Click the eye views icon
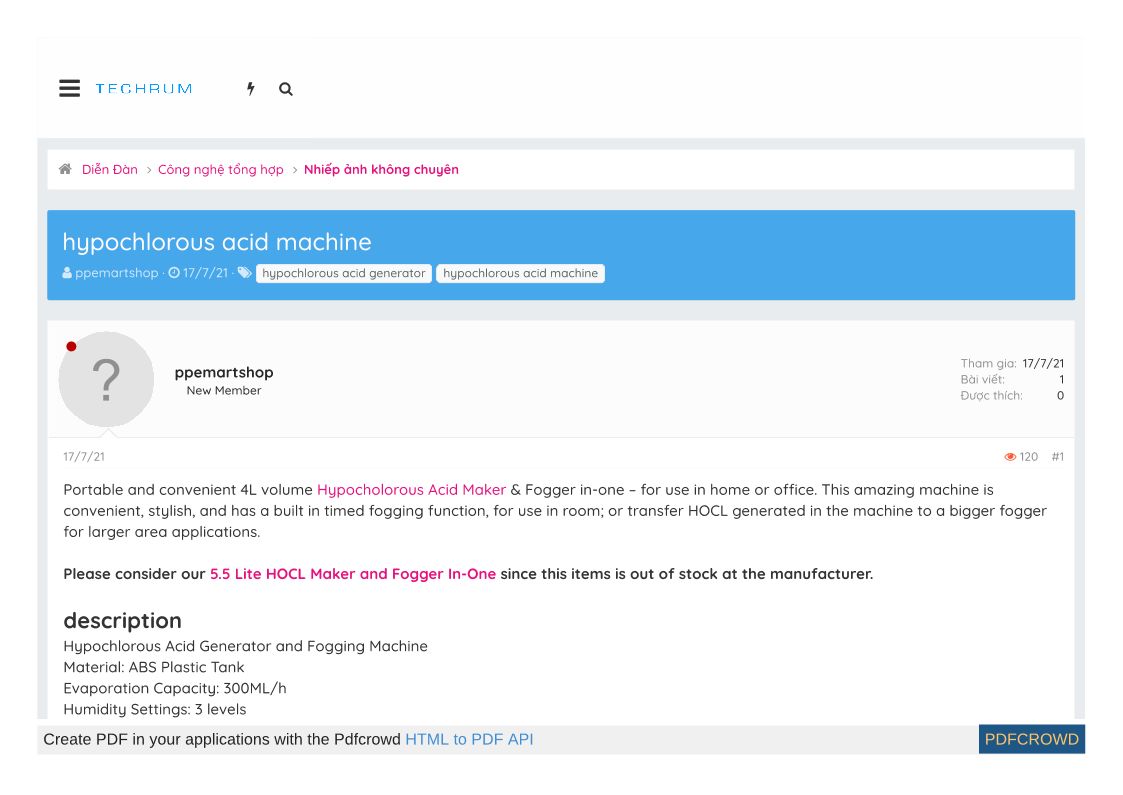 click(x=1010, y=457)
